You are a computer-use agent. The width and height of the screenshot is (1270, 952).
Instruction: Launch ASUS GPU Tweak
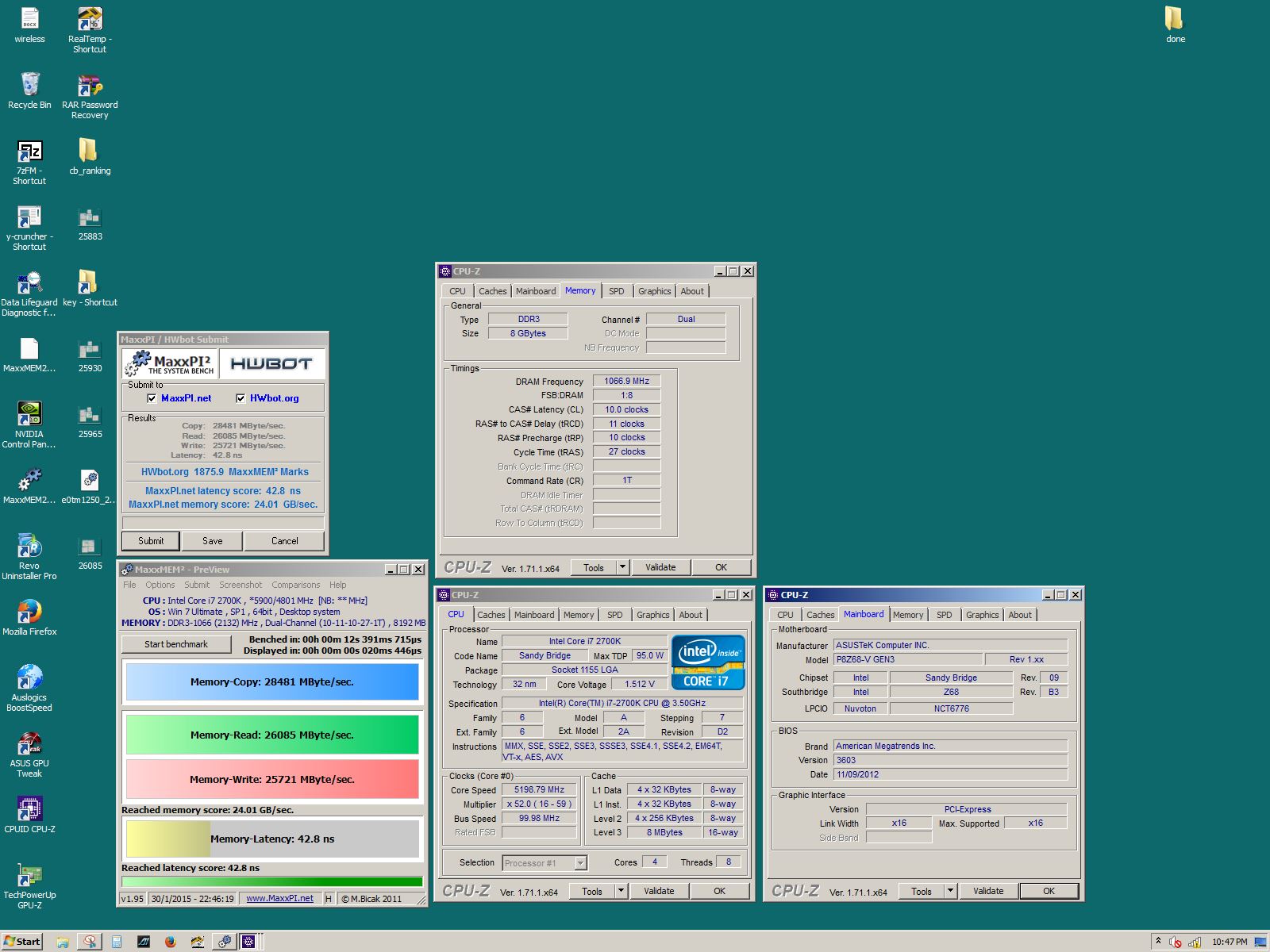click(x=29, y=754)
